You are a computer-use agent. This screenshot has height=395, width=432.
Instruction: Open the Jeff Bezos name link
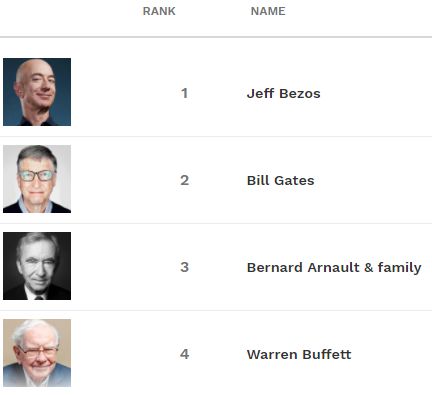coord(284,93)
